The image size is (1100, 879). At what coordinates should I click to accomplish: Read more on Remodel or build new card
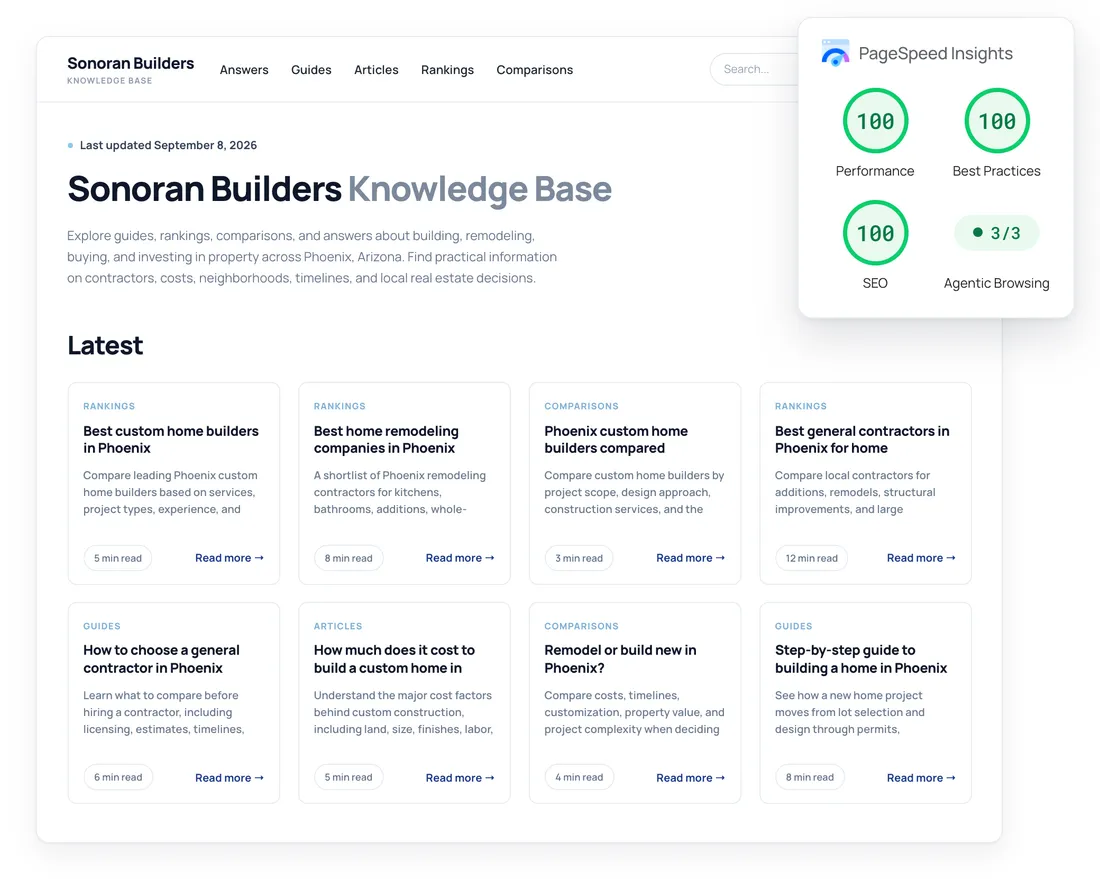click(x=690, y=778)
